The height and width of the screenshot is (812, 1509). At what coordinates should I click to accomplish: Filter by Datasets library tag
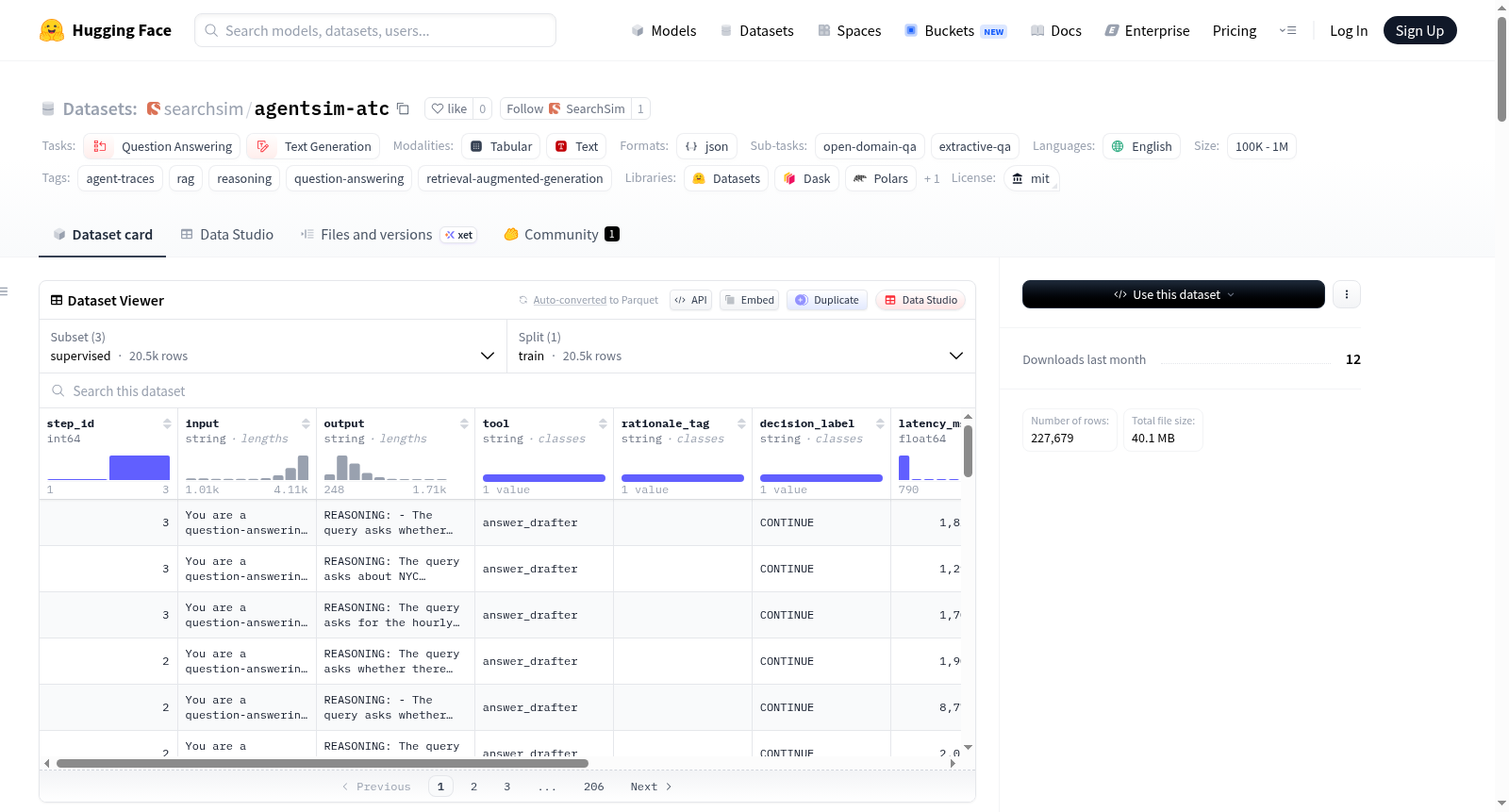pos(725,178)
